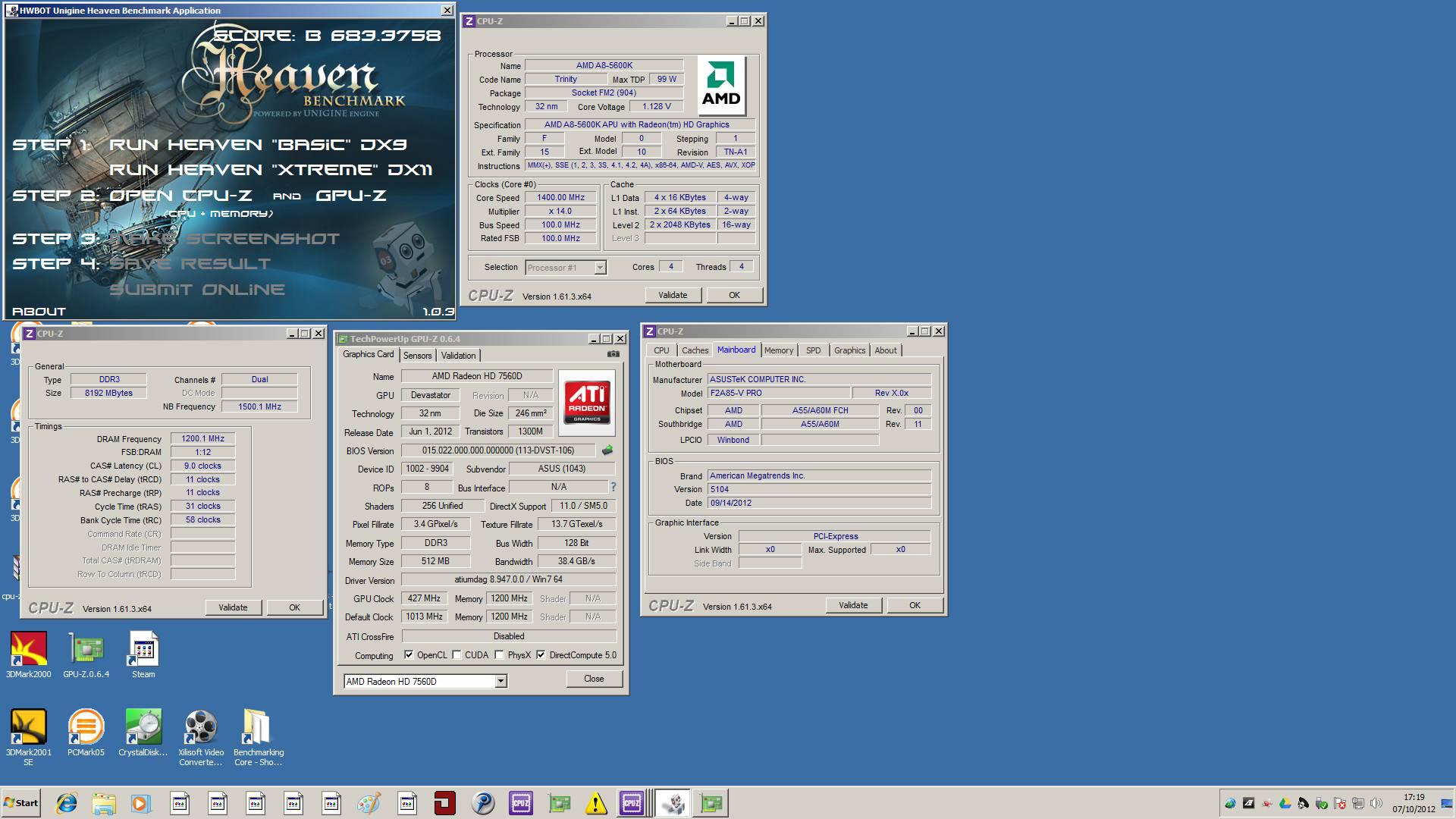Image resolution: width=1456 pixels, height=819 pixels.
Task: Open the PCMark05 desktop shortcut
Action: pyautogui.click(x=86, y=733)
